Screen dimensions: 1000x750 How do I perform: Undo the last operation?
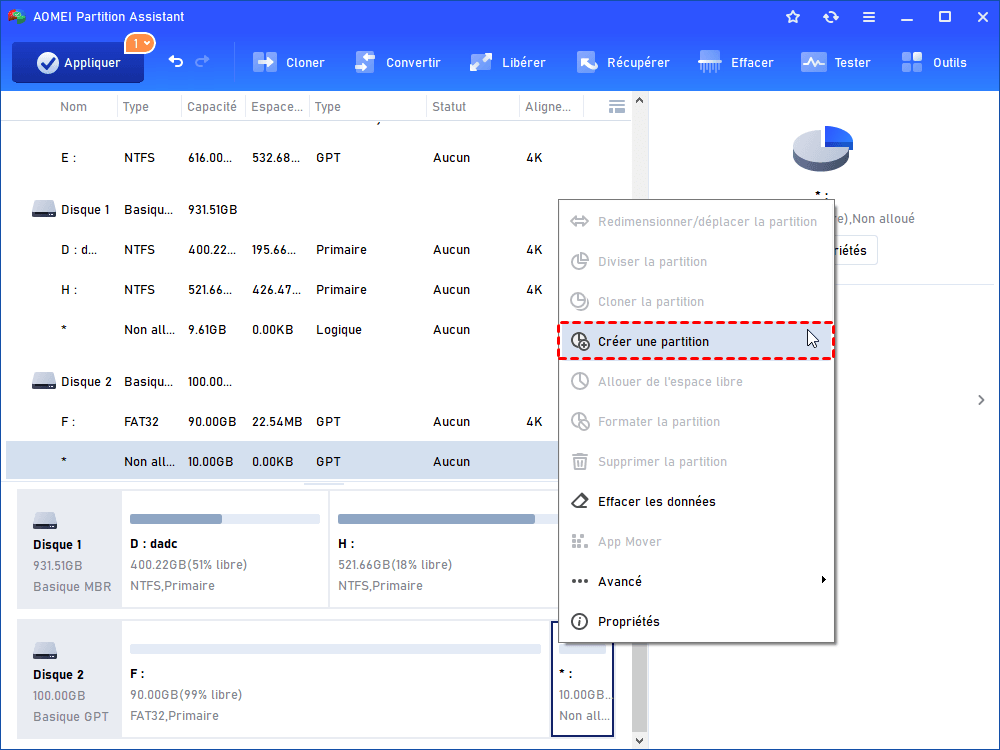pyautogui.click(x=176, y=61)
